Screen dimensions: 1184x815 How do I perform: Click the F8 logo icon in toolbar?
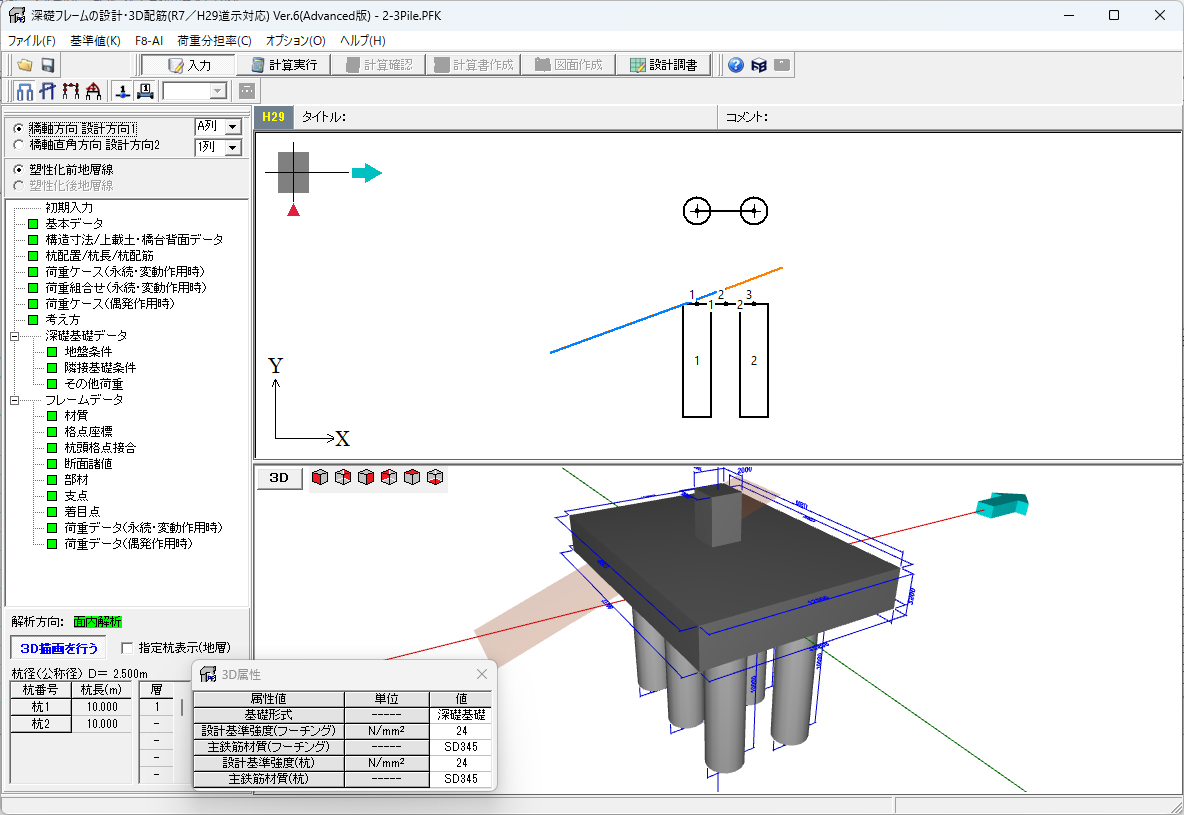coord(759,65)
